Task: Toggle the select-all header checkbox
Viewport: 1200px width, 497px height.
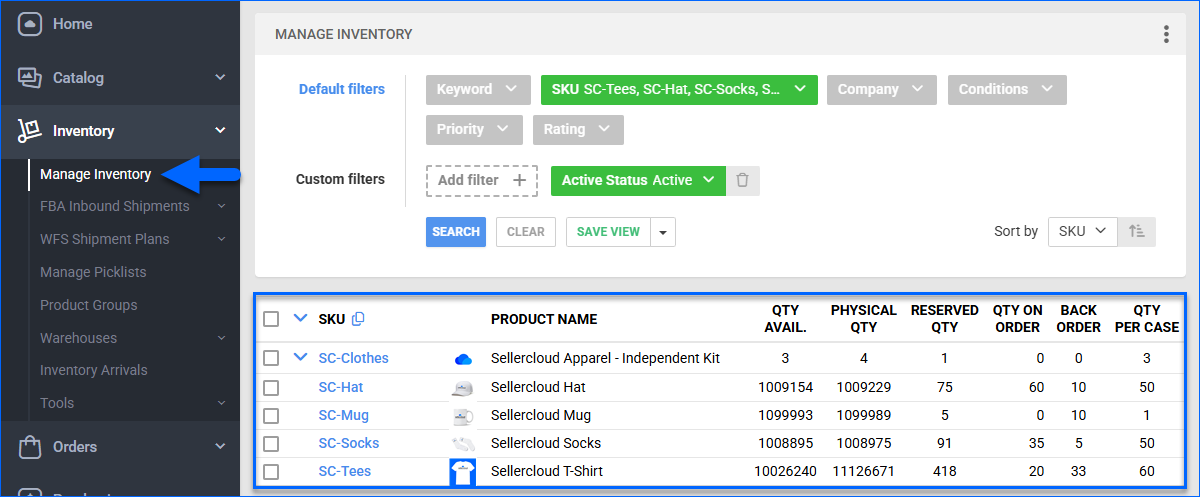Action: (271, 319)
